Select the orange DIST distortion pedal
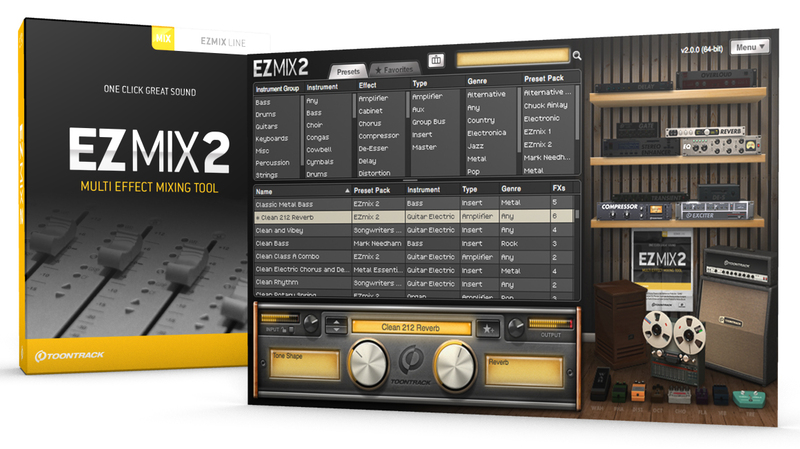This screenshot has width=800, height=449. coord(638,392)
